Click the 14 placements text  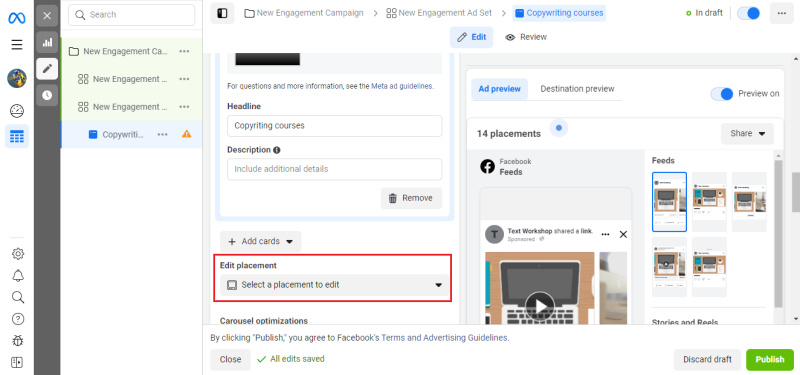point(509,134)
